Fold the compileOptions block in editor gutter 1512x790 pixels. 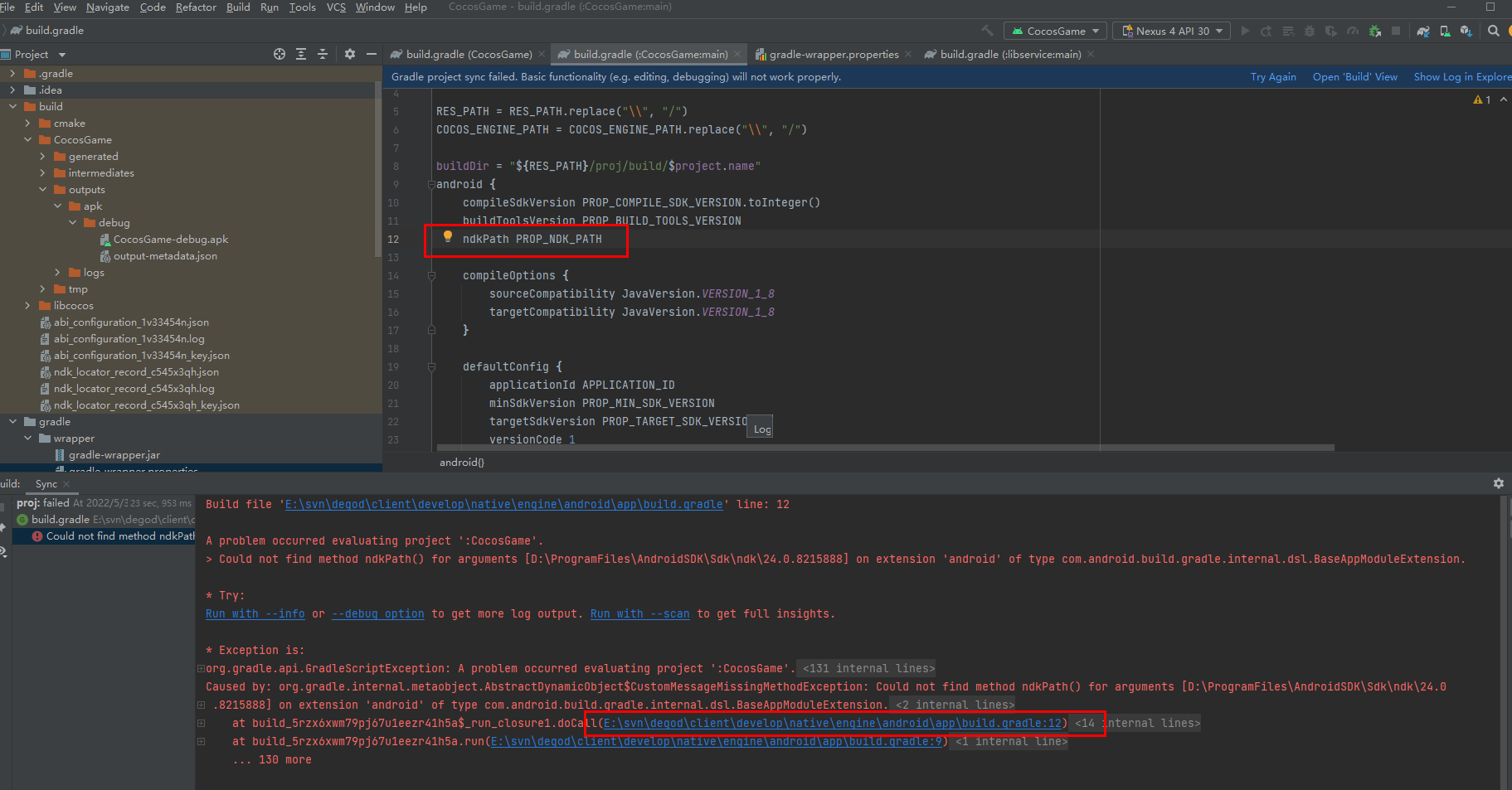[431, 276]
